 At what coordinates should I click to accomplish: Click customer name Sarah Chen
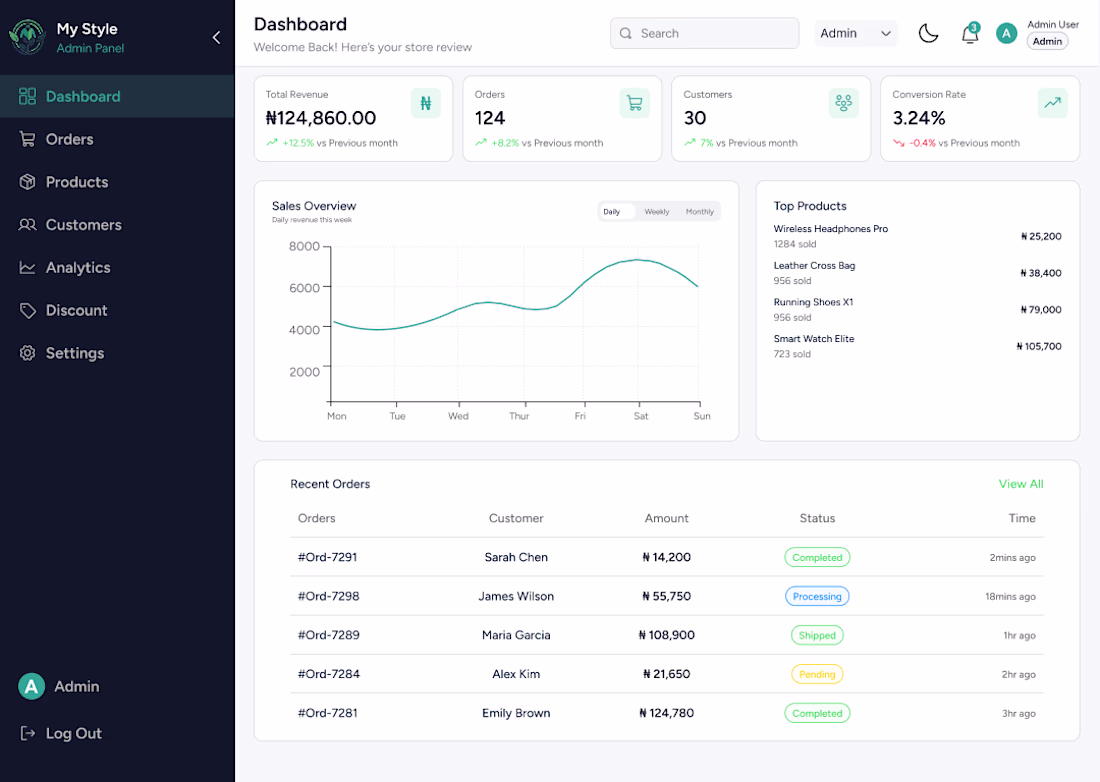pos(516,557)
